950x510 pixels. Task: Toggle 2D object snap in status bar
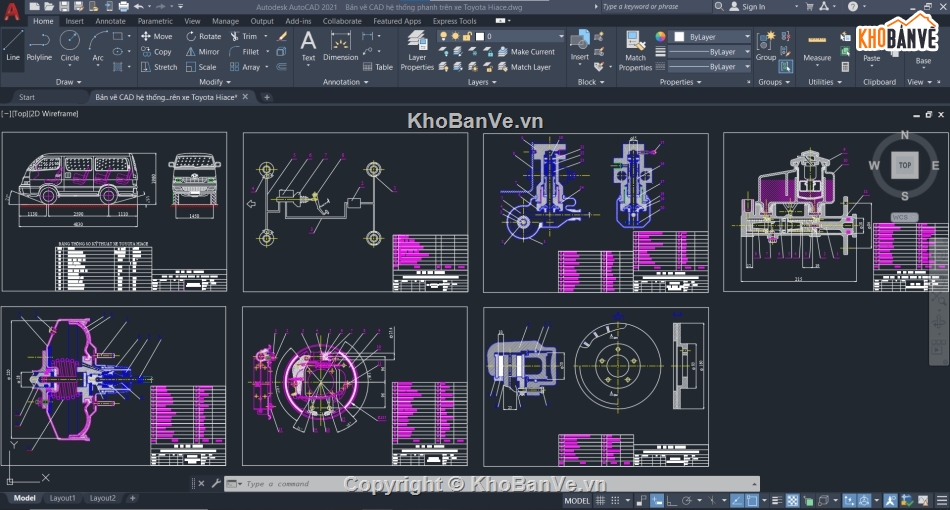click(x=752, y=500)
